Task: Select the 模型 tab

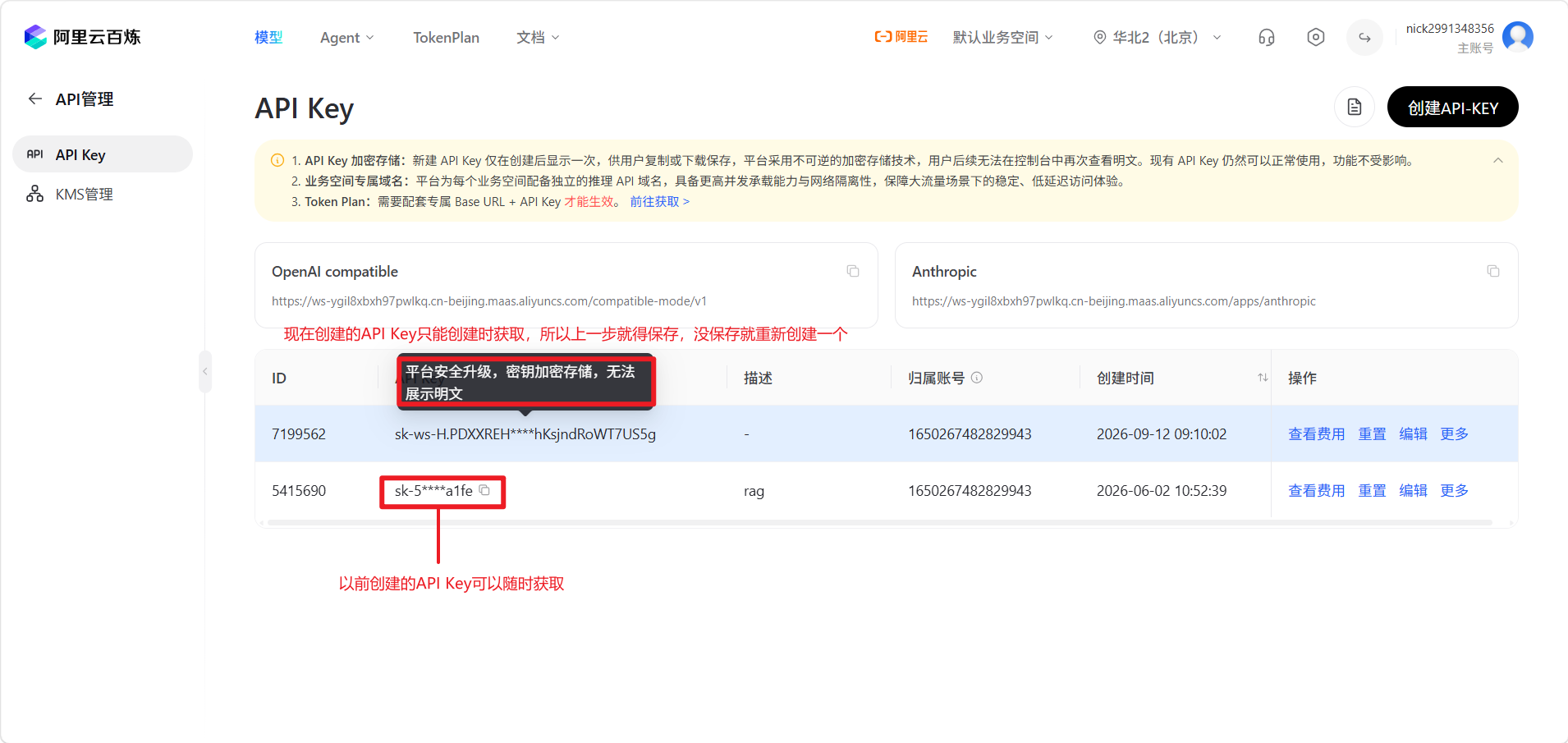Action: [x=268, y=38]
